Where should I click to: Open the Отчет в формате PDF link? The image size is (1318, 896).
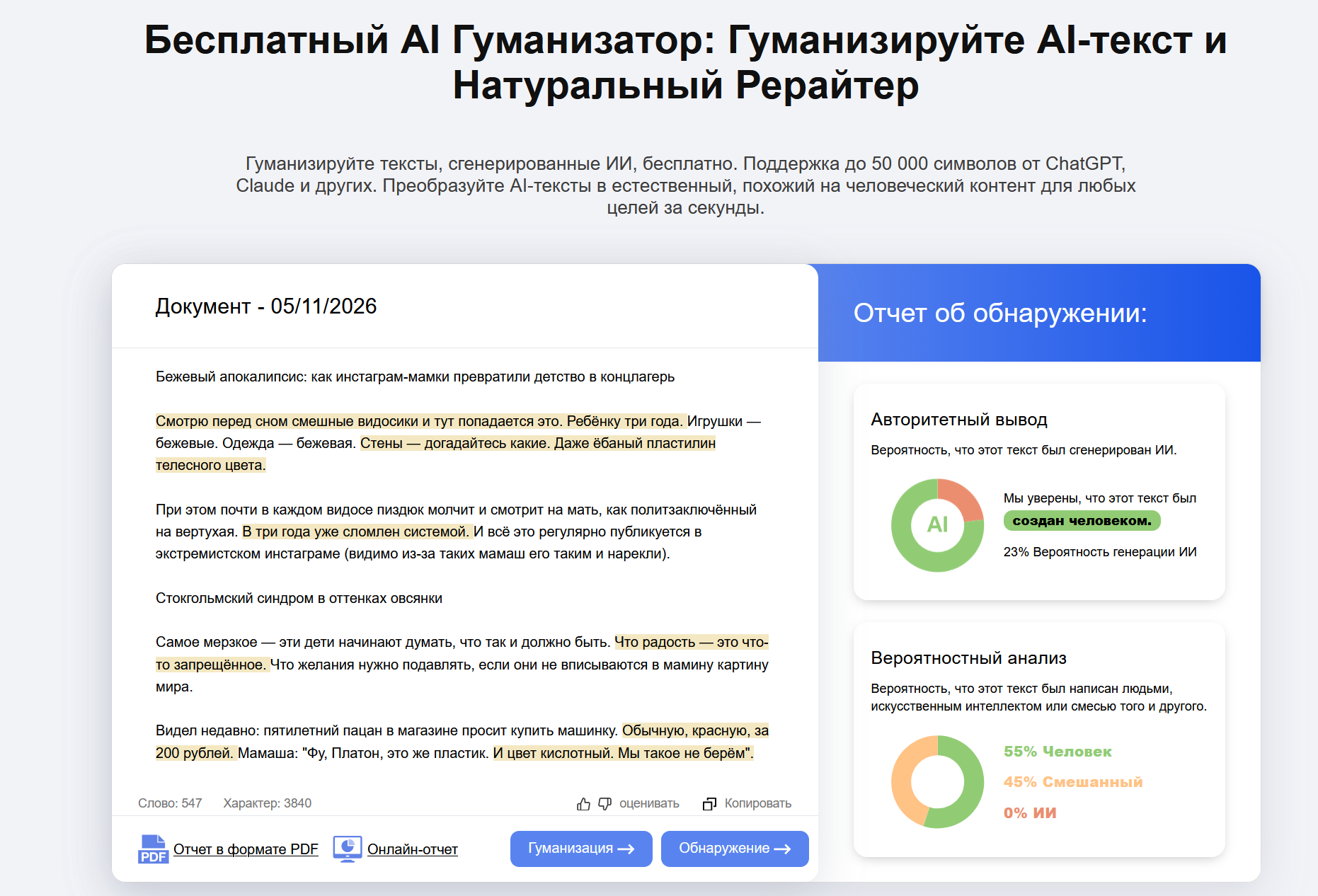246,849
